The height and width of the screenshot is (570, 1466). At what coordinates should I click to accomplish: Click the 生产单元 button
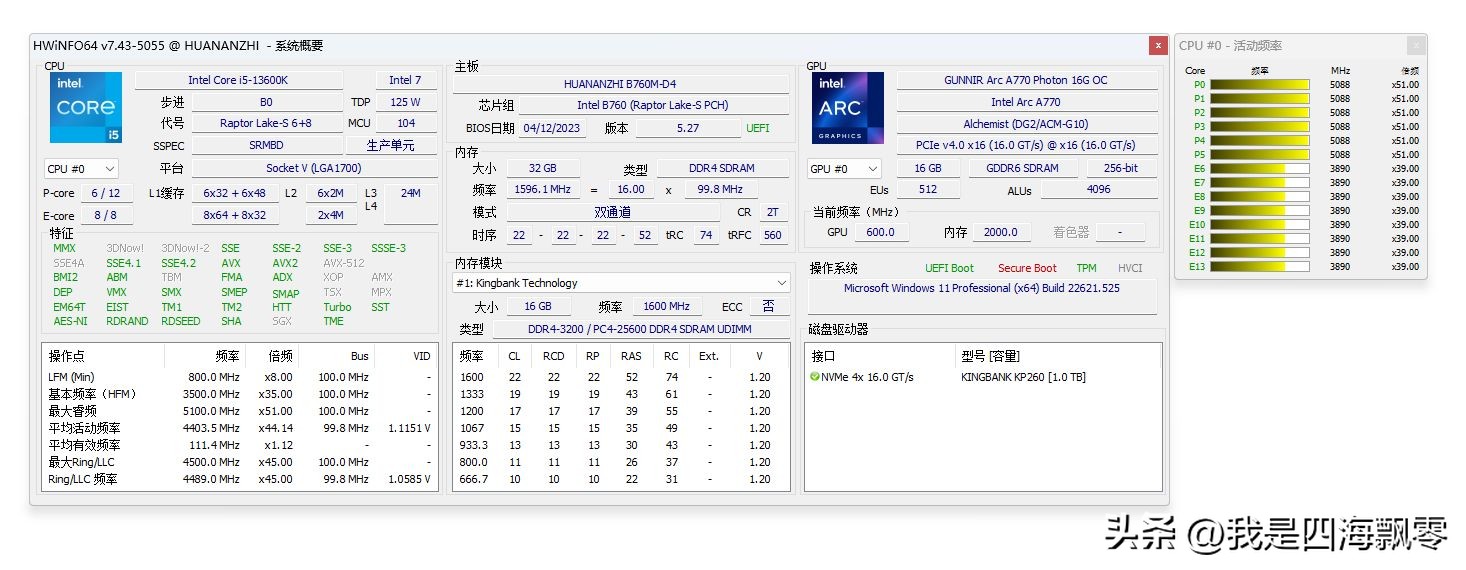390,145
